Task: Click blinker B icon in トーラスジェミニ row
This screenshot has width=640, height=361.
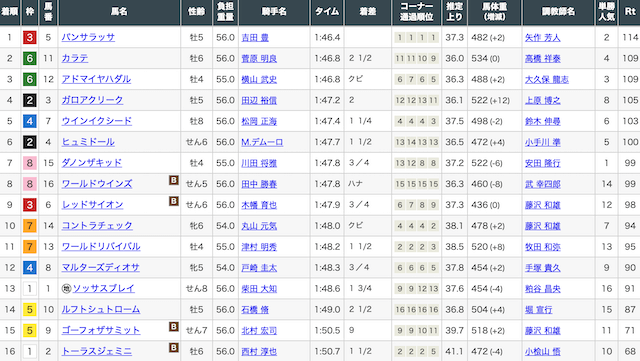Action: (x=174, y=348)
